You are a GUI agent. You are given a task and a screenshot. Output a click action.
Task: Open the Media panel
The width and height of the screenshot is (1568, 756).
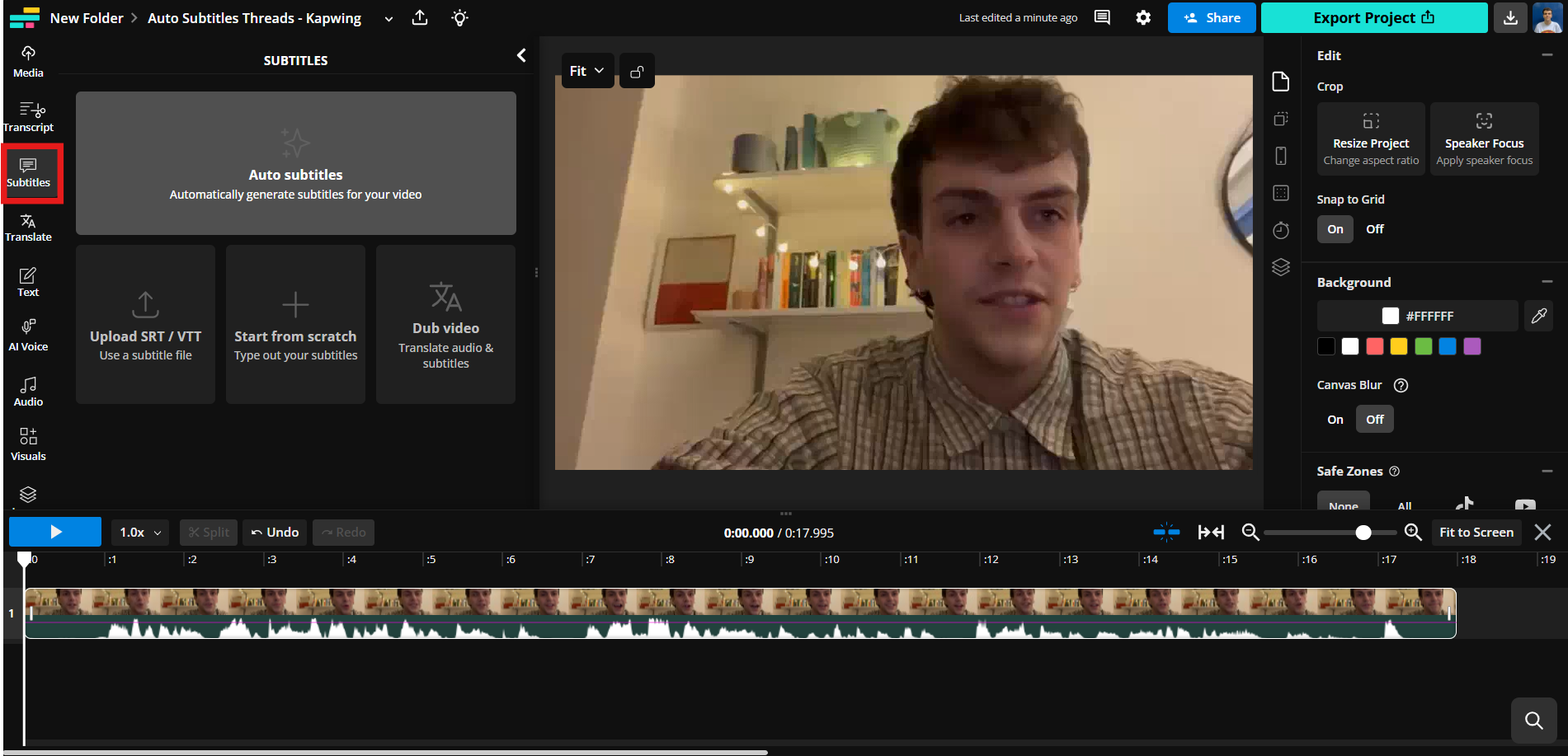point(27,60)
